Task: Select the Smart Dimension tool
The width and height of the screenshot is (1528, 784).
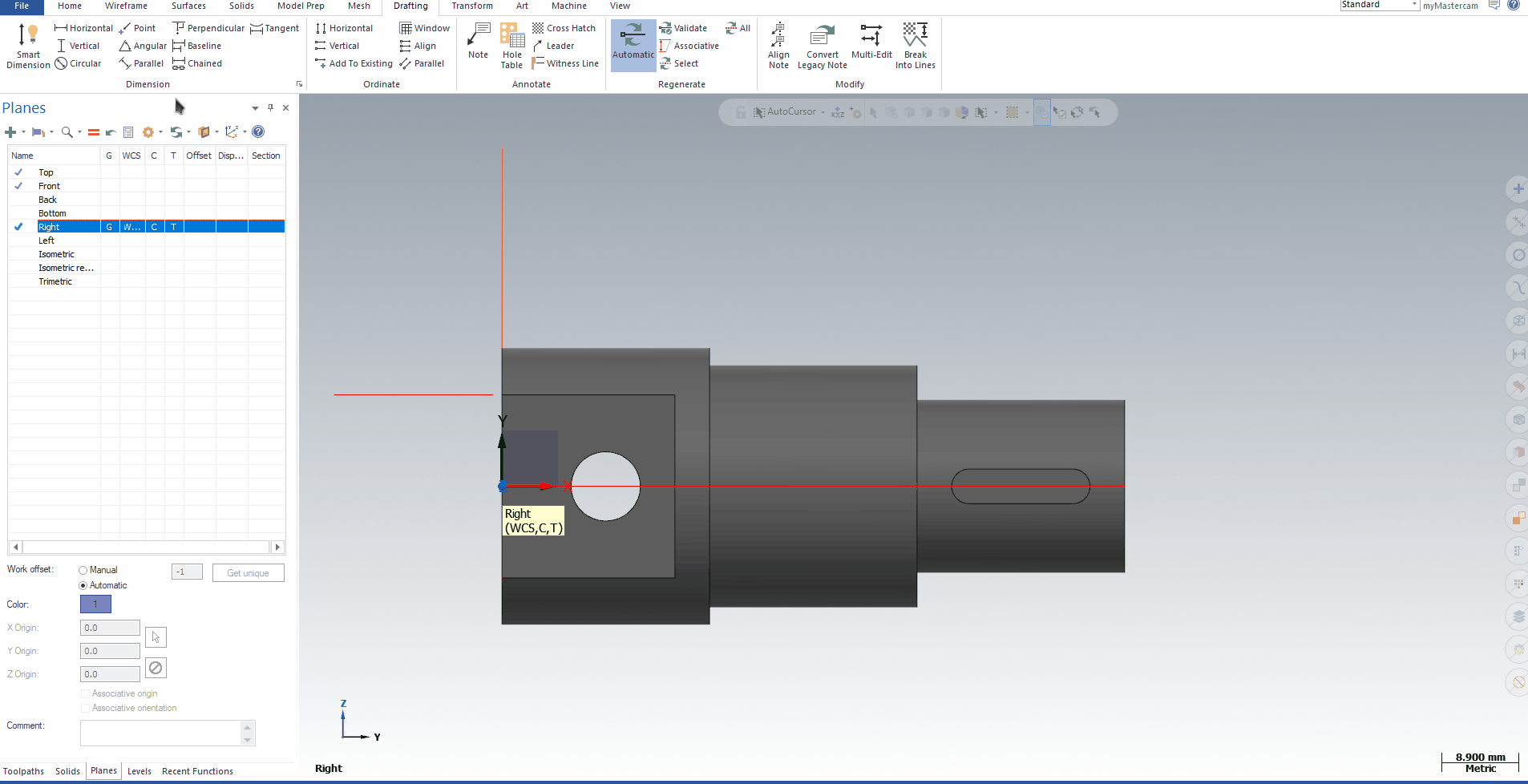Action: coord(28,46)
